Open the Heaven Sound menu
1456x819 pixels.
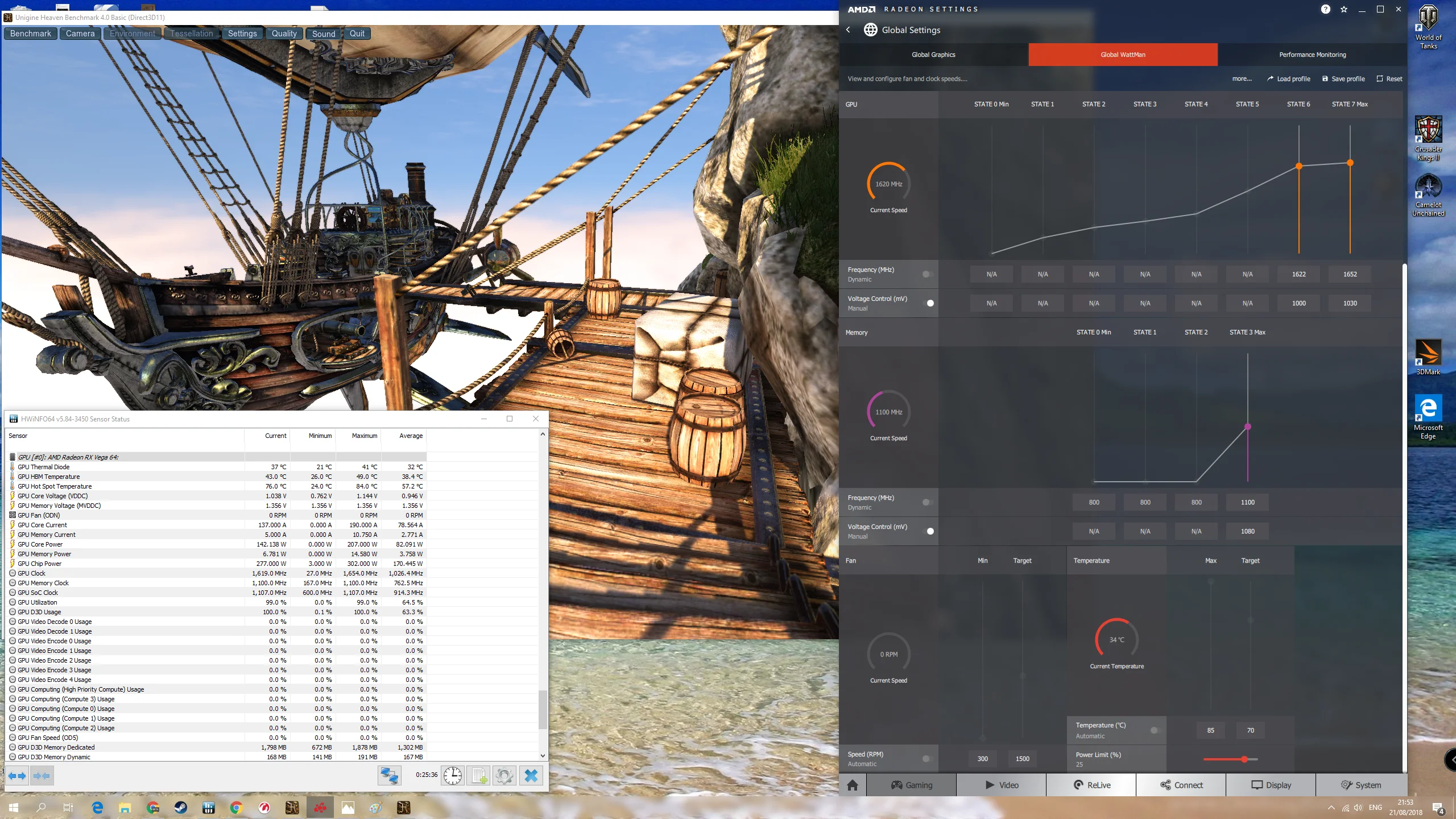(324, 34)
